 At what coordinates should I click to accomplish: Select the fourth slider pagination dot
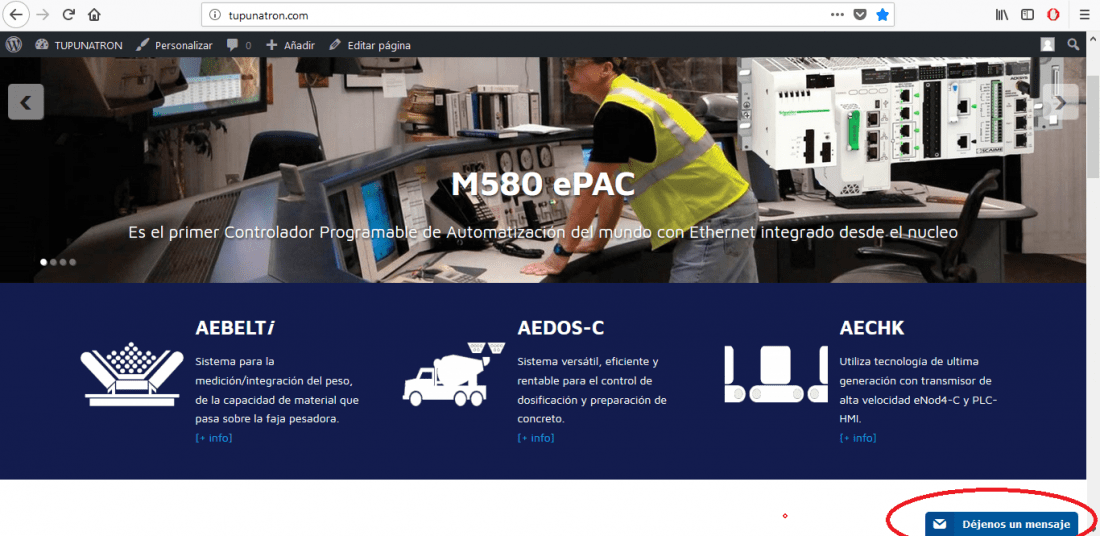pyautogui.click(x=72, y=262)
